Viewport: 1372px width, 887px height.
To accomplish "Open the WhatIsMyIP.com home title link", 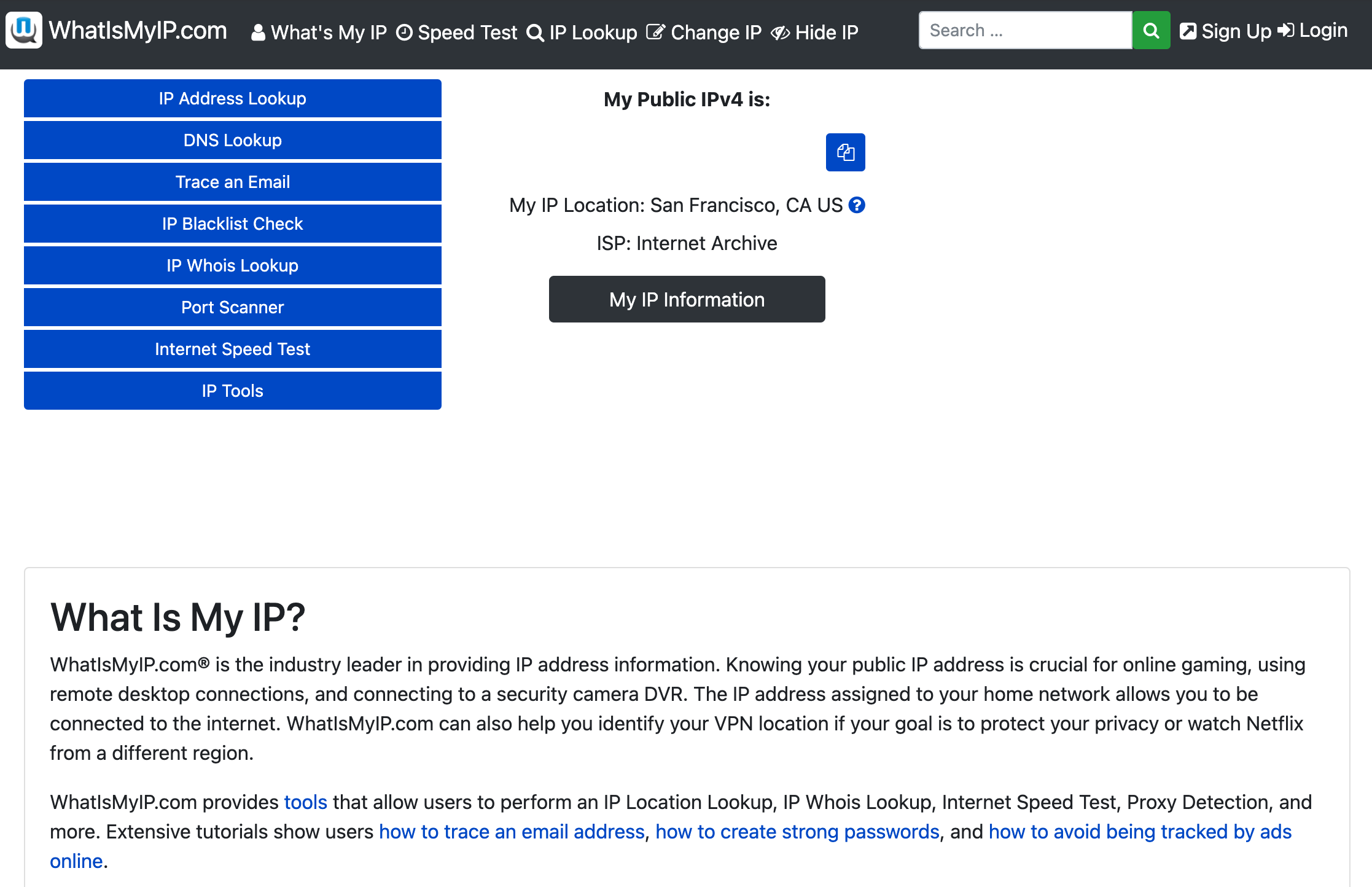I will (138, 31).
